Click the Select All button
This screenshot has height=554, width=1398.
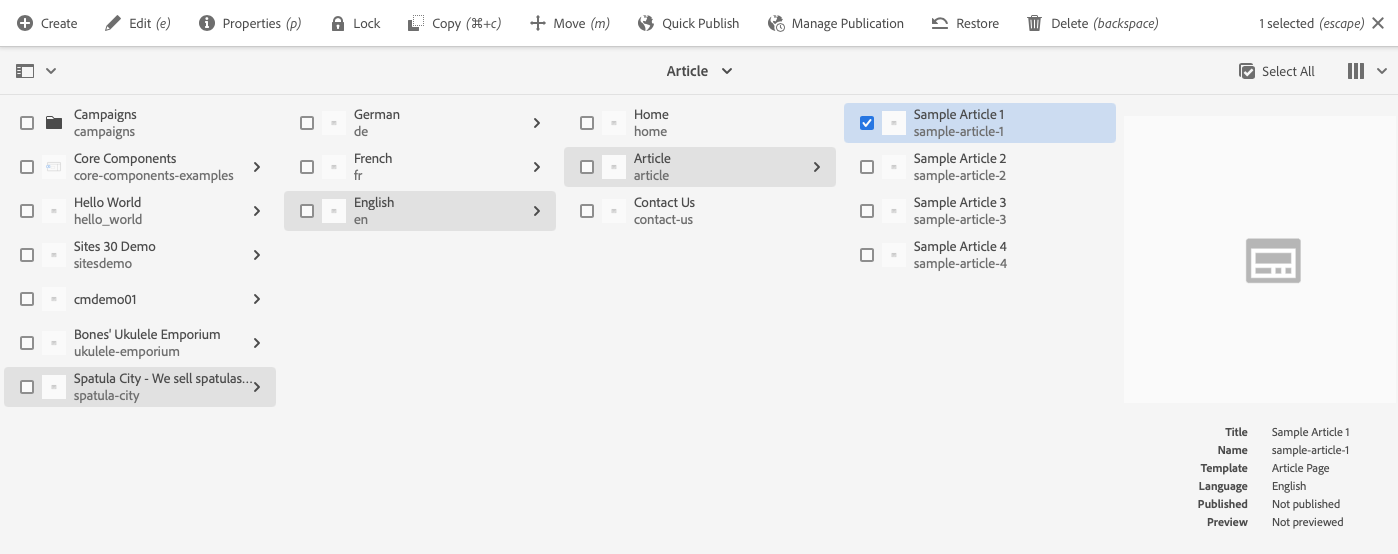point(1277,71)
